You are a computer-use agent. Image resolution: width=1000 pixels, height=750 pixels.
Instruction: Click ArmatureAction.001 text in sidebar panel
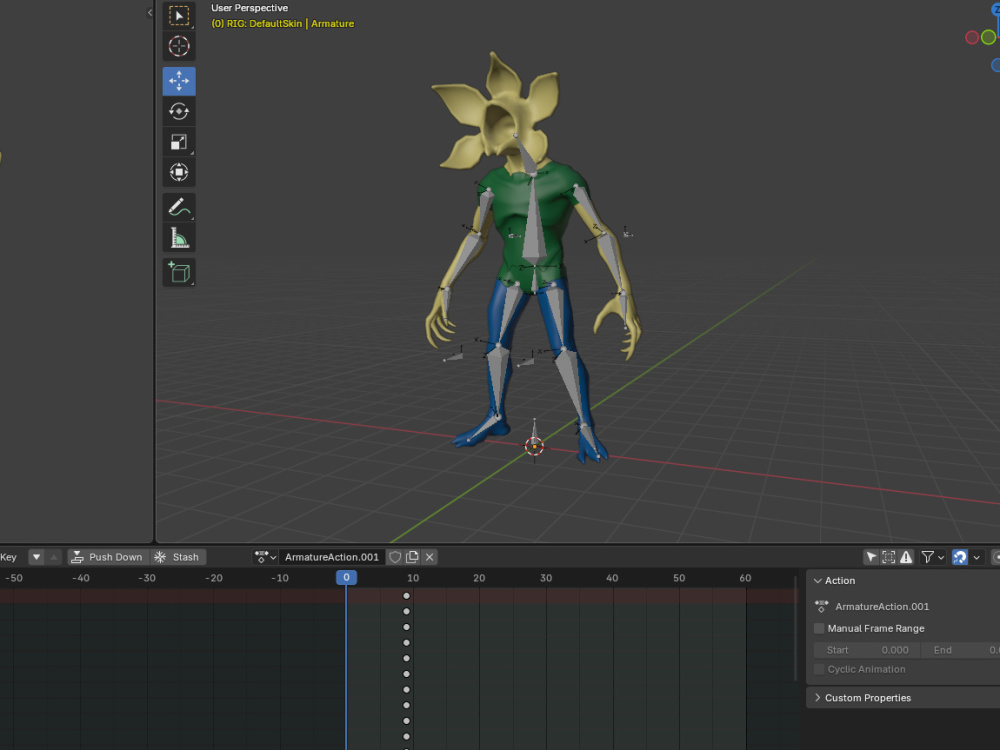click(882, 607)
